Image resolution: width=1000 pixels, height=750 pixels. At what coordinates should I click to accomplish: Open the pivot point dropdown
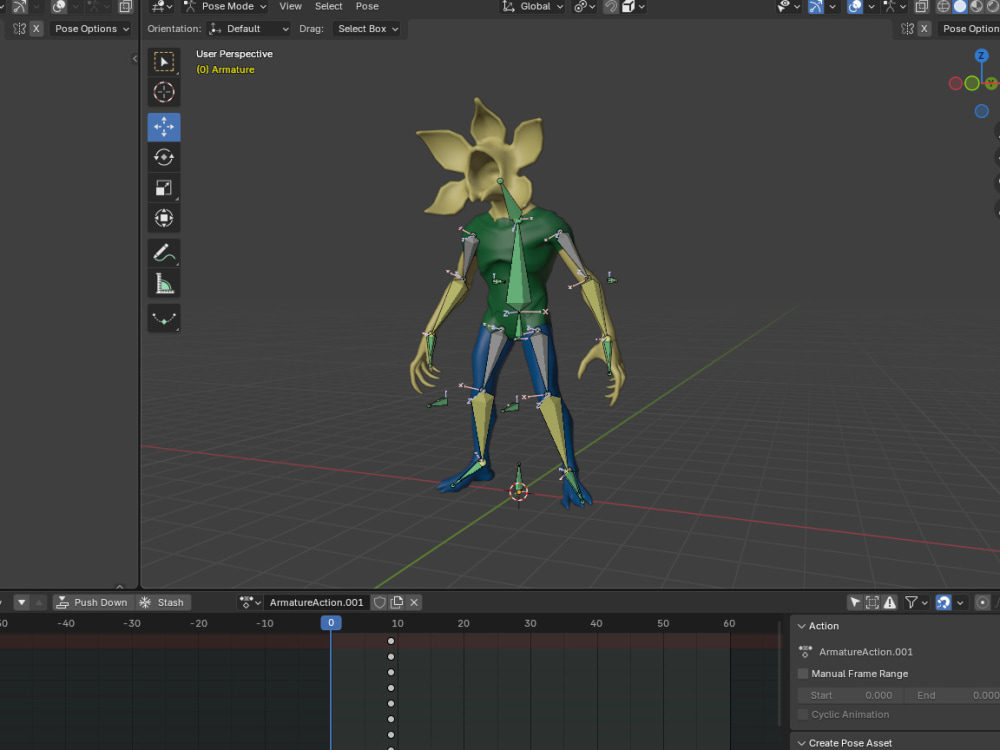584,6
